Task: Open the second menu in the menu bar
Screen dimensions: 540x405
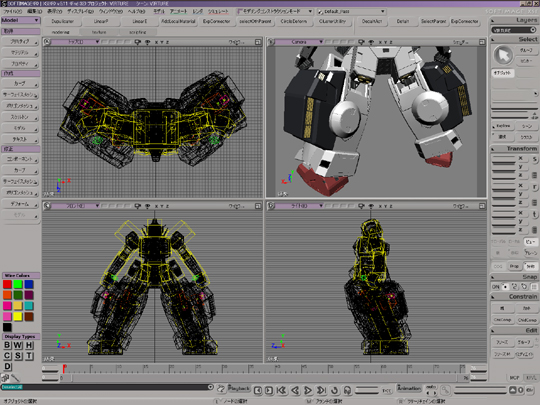Action: [x=34, y=11]
